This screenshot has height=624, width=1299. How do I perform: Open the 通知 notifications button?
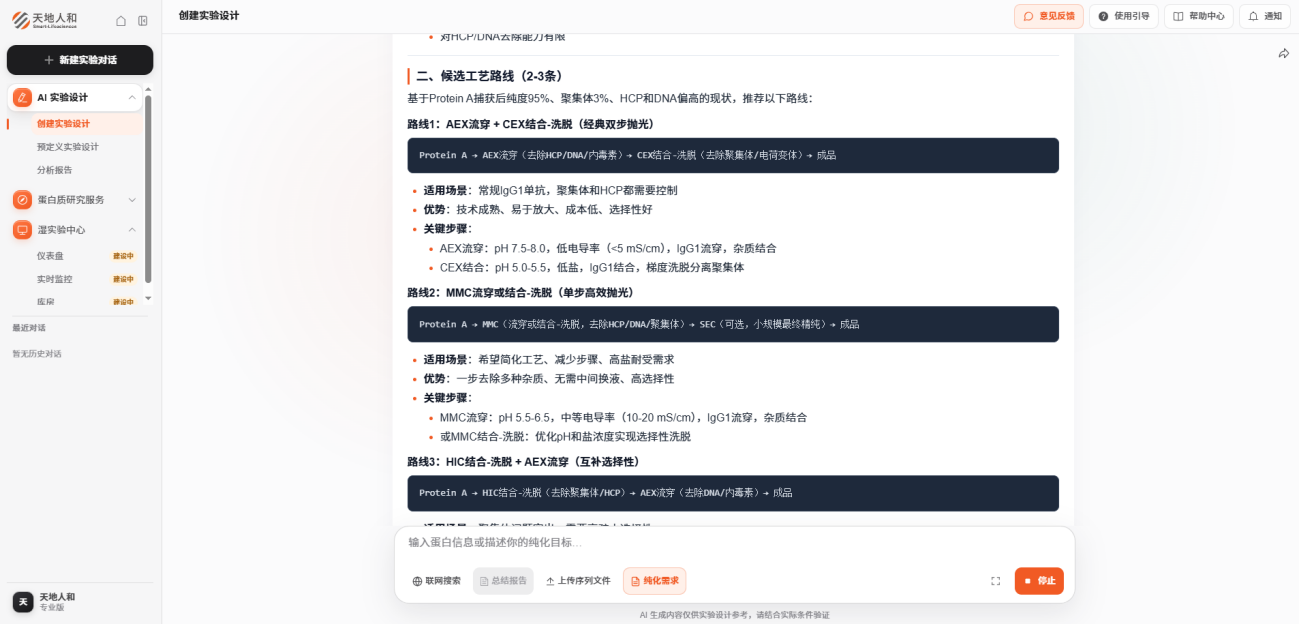1265,16
